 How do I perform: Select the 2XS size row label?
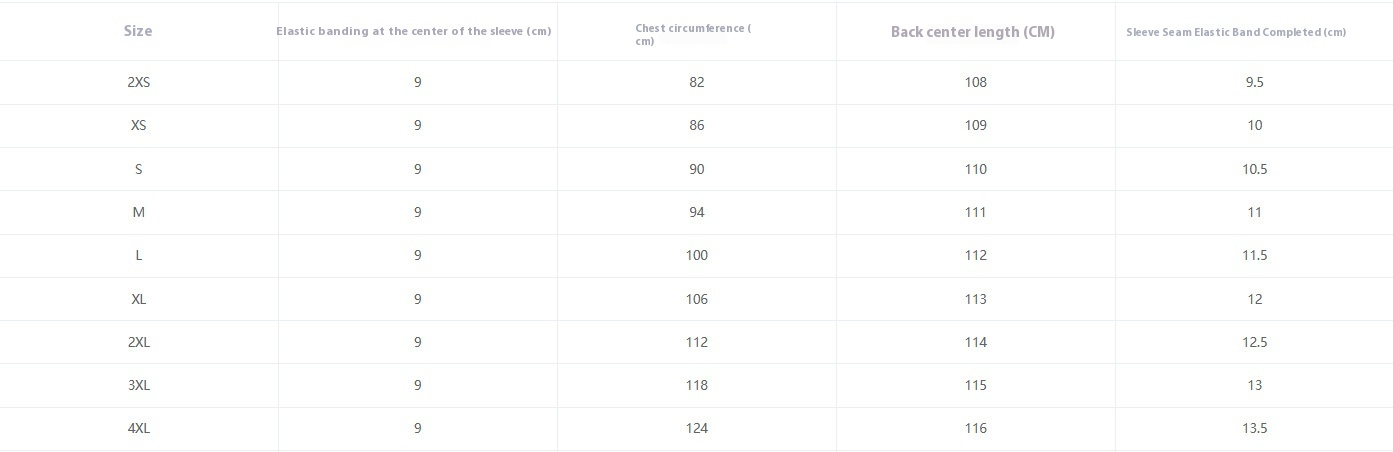click(x=139, y=82)
